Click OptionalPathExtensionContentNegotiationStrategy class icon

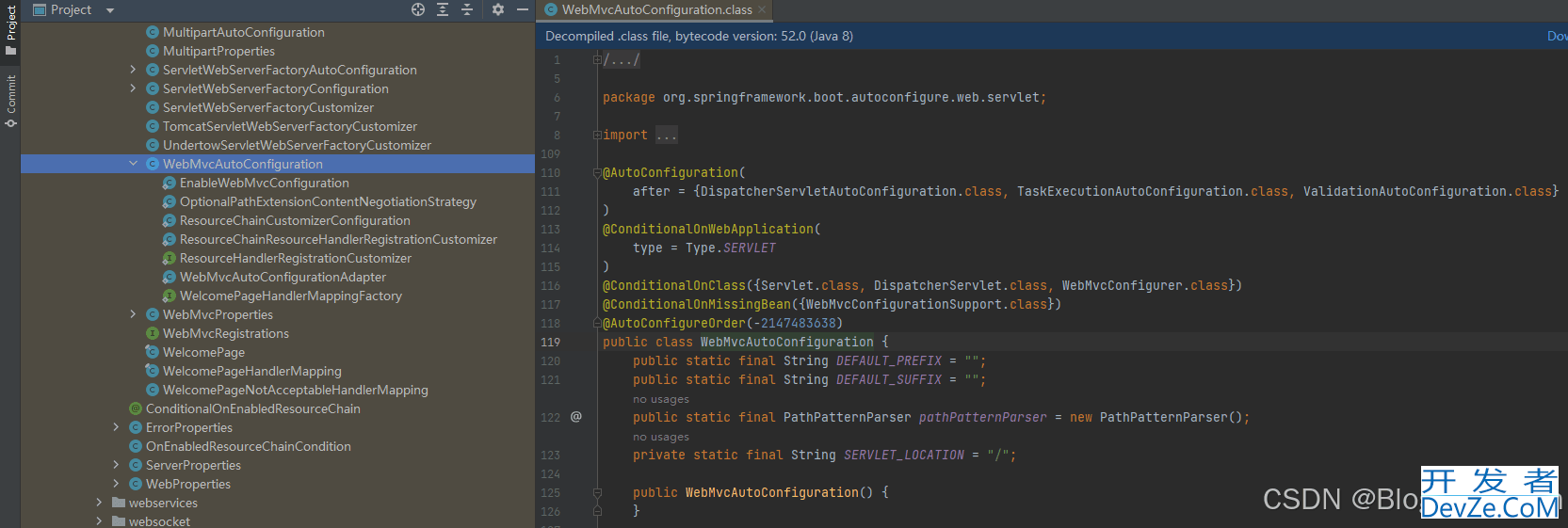click(170, 201)
